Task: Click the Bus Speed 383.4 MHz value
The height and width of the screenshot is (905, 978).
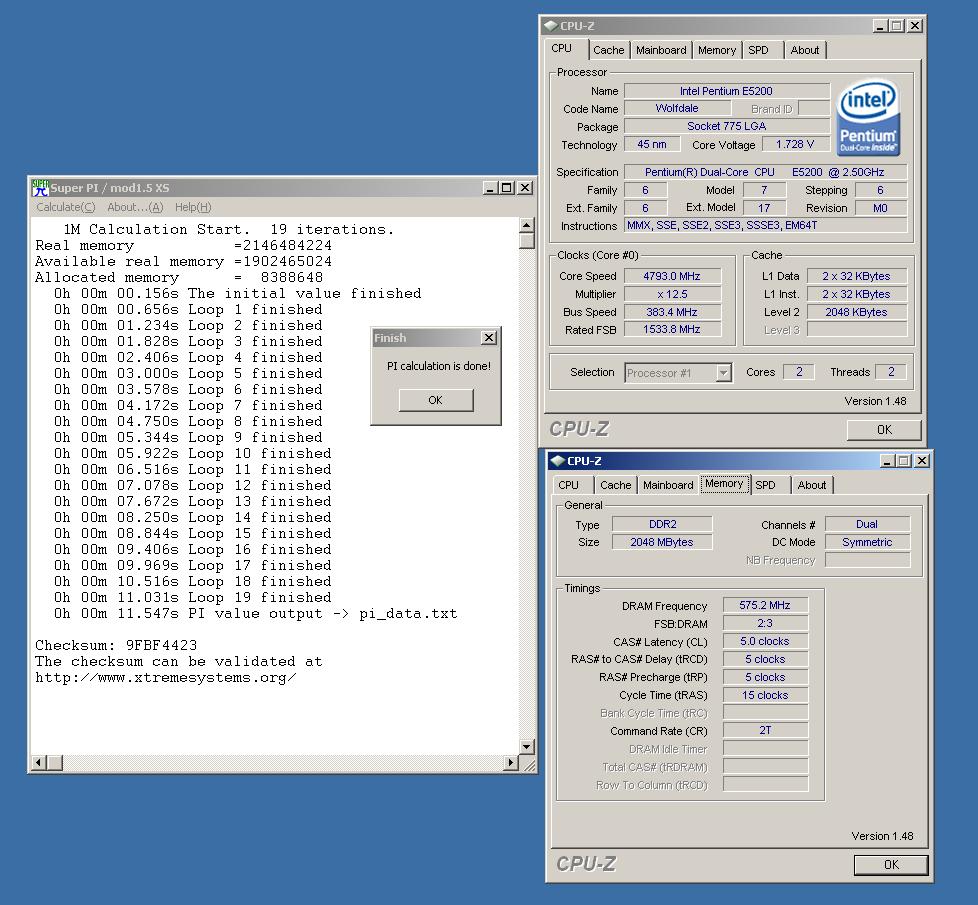Action: tap(672, 312)
